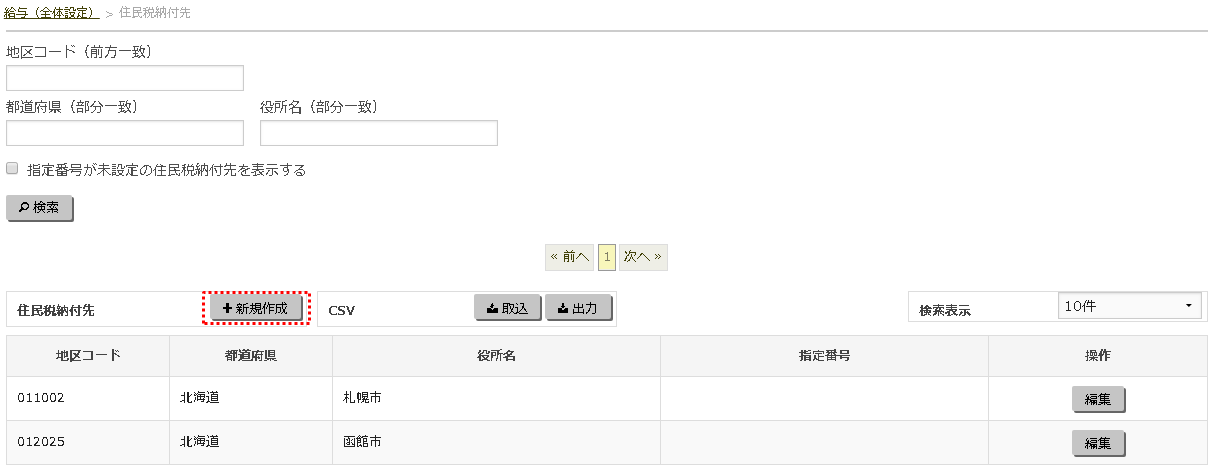Click the 指定番号 column header
This screenshot has width=1213, height=465.
824,356
